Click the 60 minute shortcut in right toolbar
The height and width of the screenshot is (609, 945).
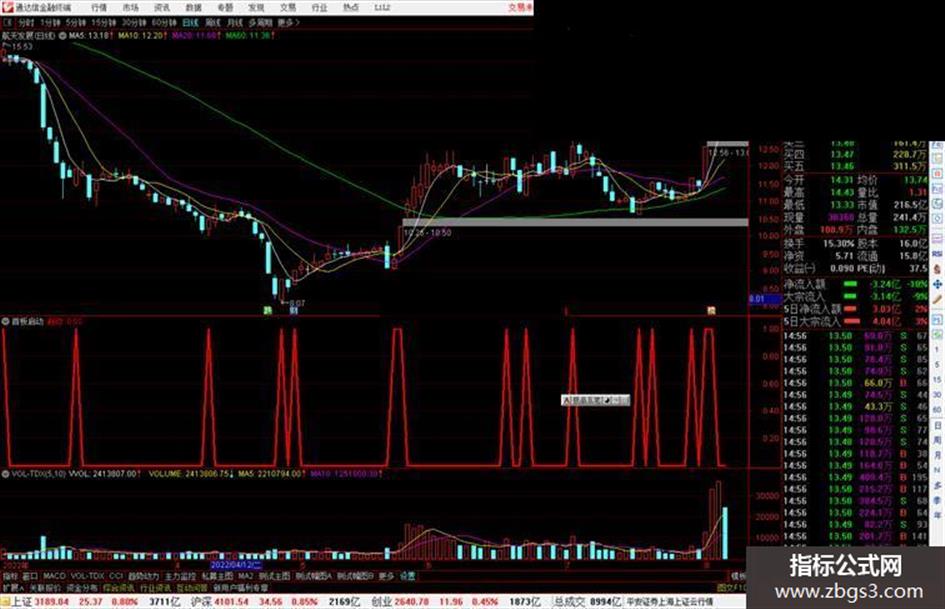[x=937, y=410]
